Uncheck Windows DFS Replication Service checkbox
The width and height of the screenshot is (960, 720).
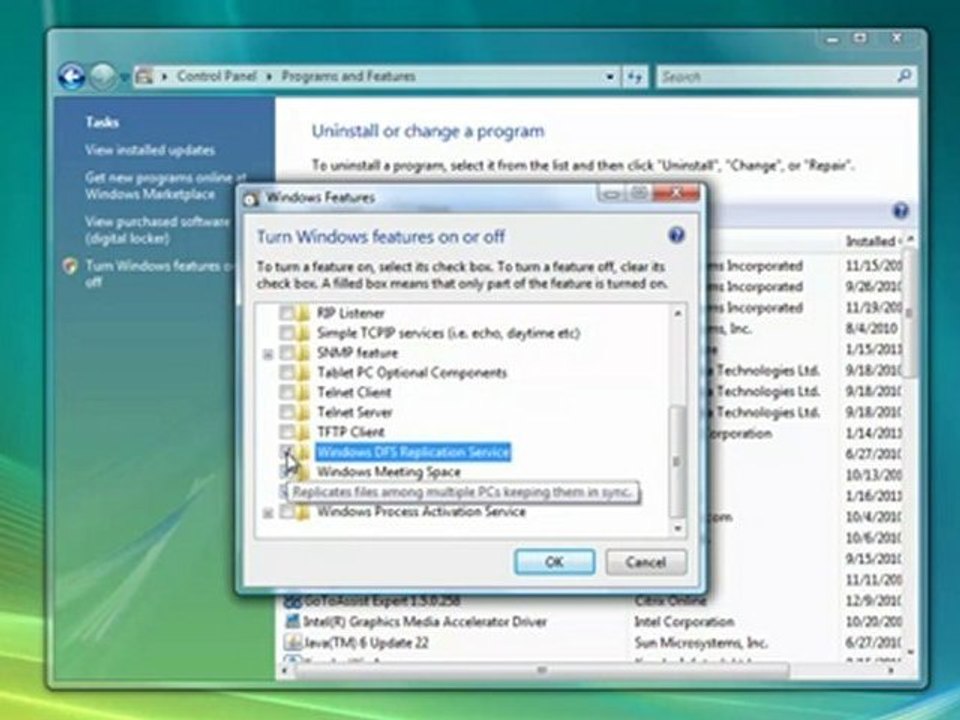click(x=286, y=452)
